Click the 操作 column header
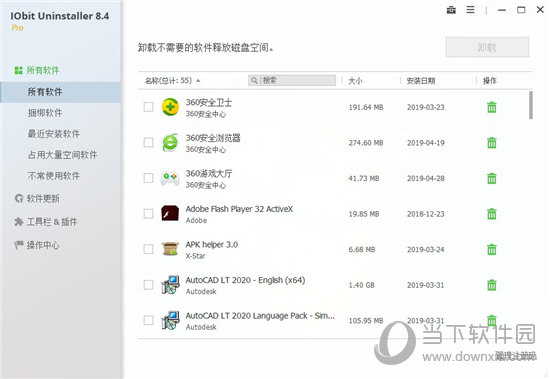This screenshot has height=379, width=550. pyautogui.click(x=490, y=81)
